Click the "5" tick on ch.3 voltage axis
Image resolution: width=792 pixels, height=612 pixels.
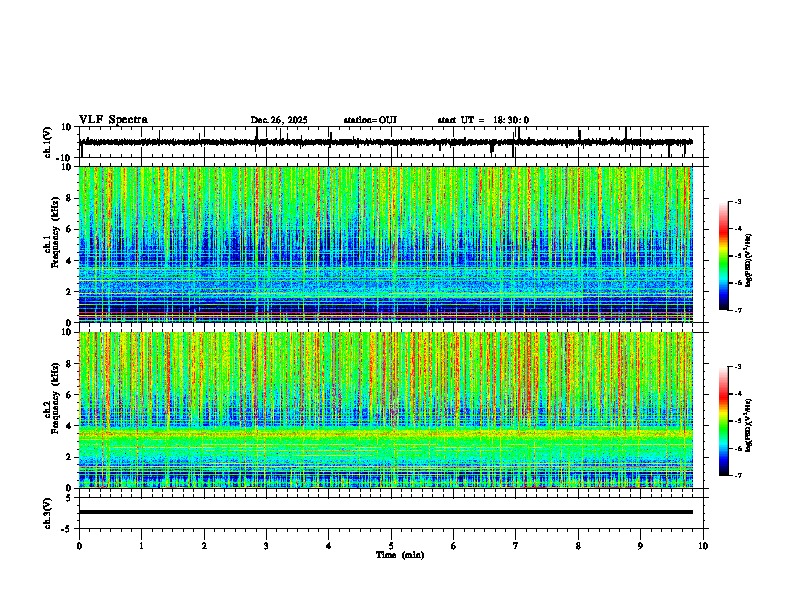pyautogui.click(x=69, y=498)
